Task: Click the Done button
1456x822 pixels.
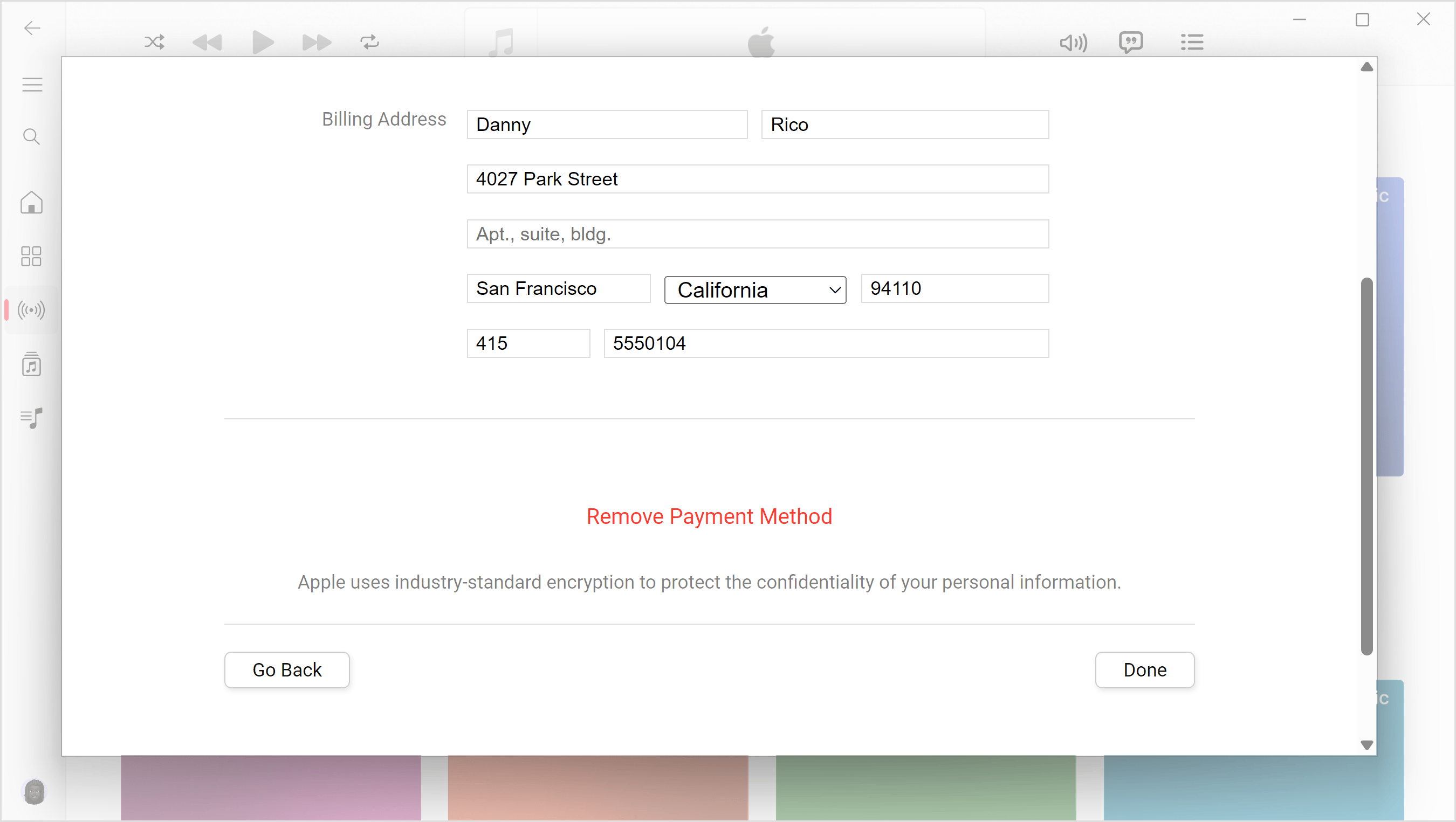Action: (1145, 670)
